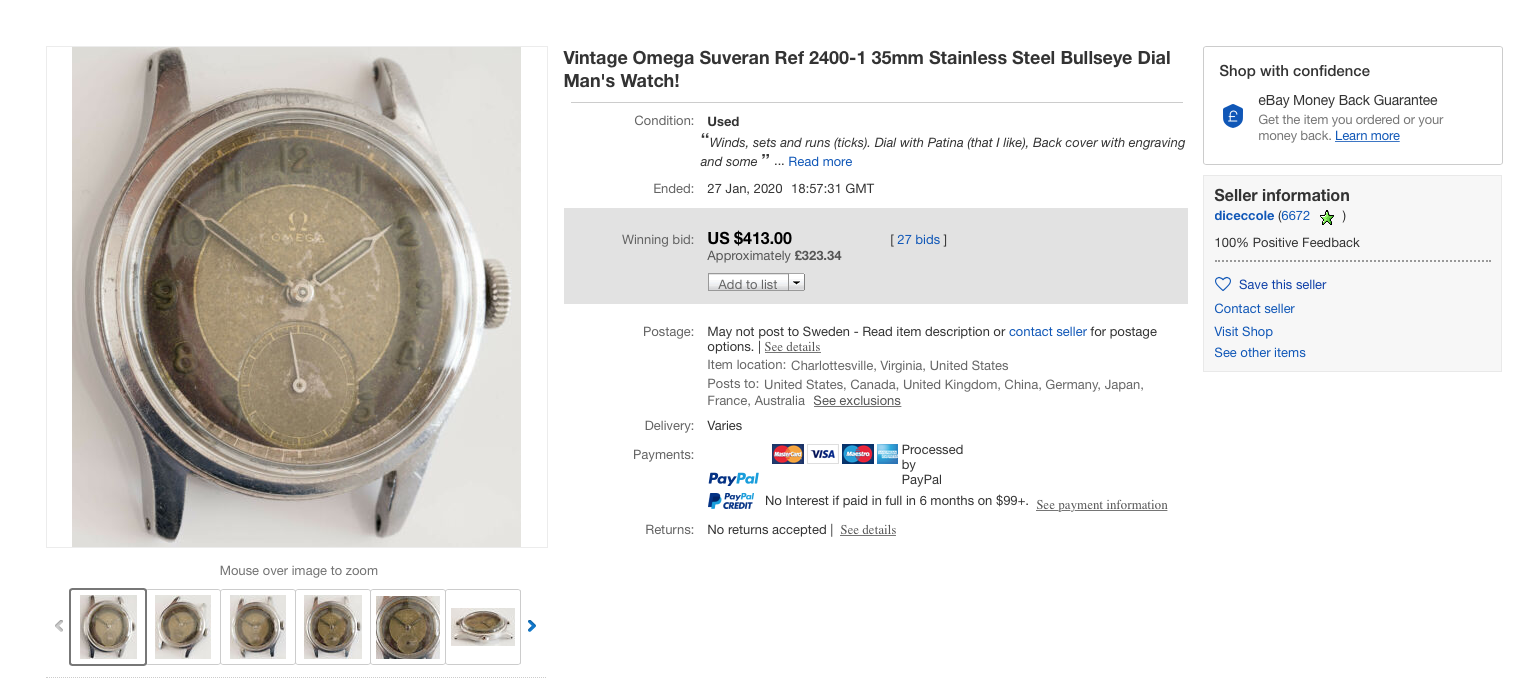Viewport: 1533px width, 682px height.
Task: Click the eBay Money Back Guarantee shield icon
Action: 1233,116
